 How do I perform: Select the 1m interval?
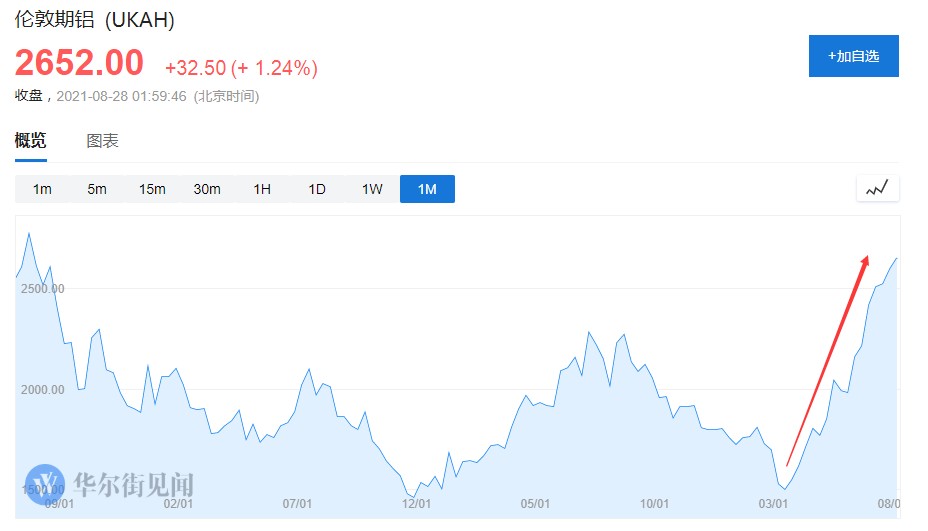coord(42,189)
